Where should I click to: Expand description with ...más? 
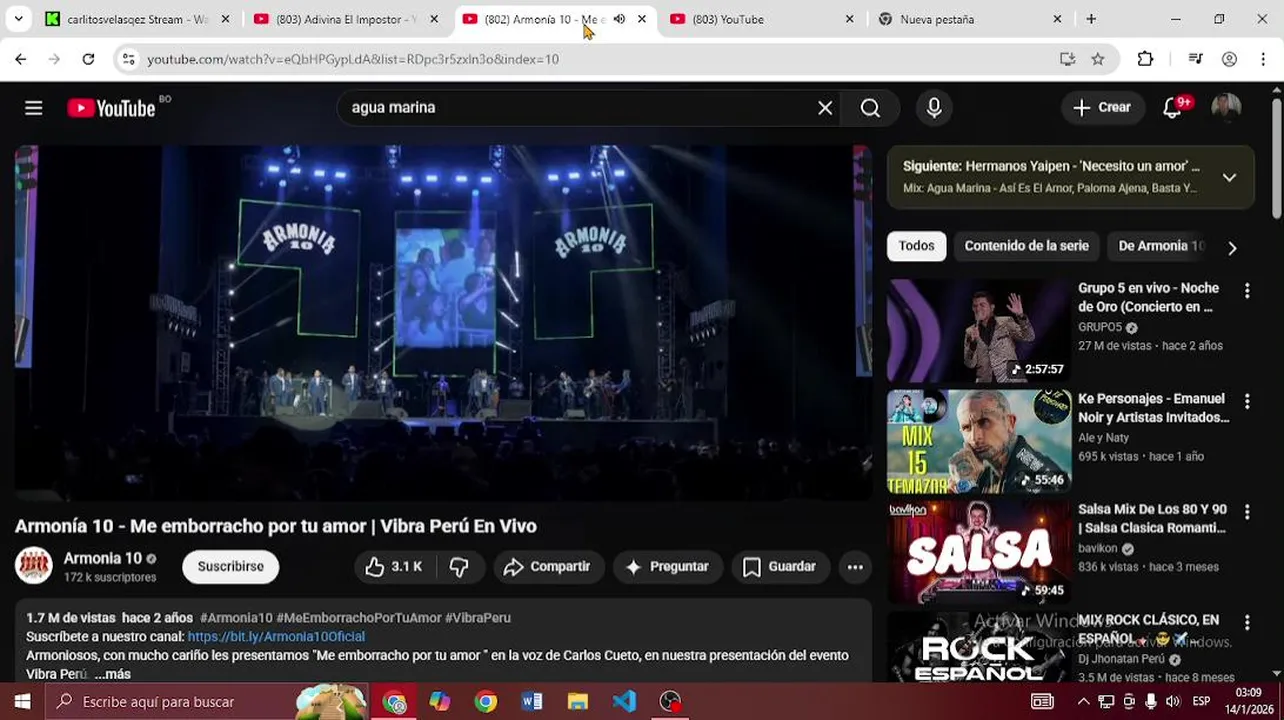pos(112,675)
